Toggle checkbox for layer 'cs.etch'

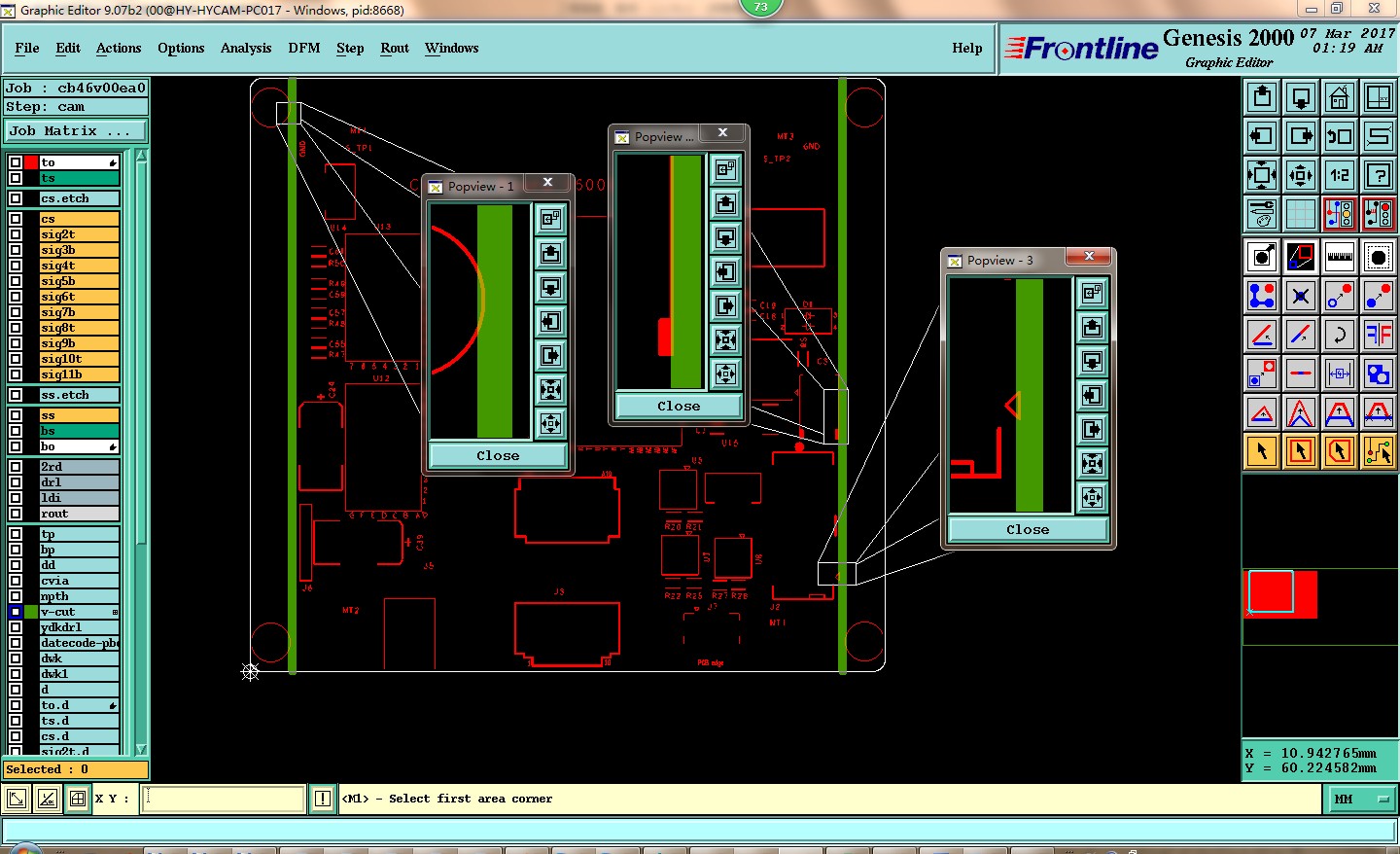point(16,198)
